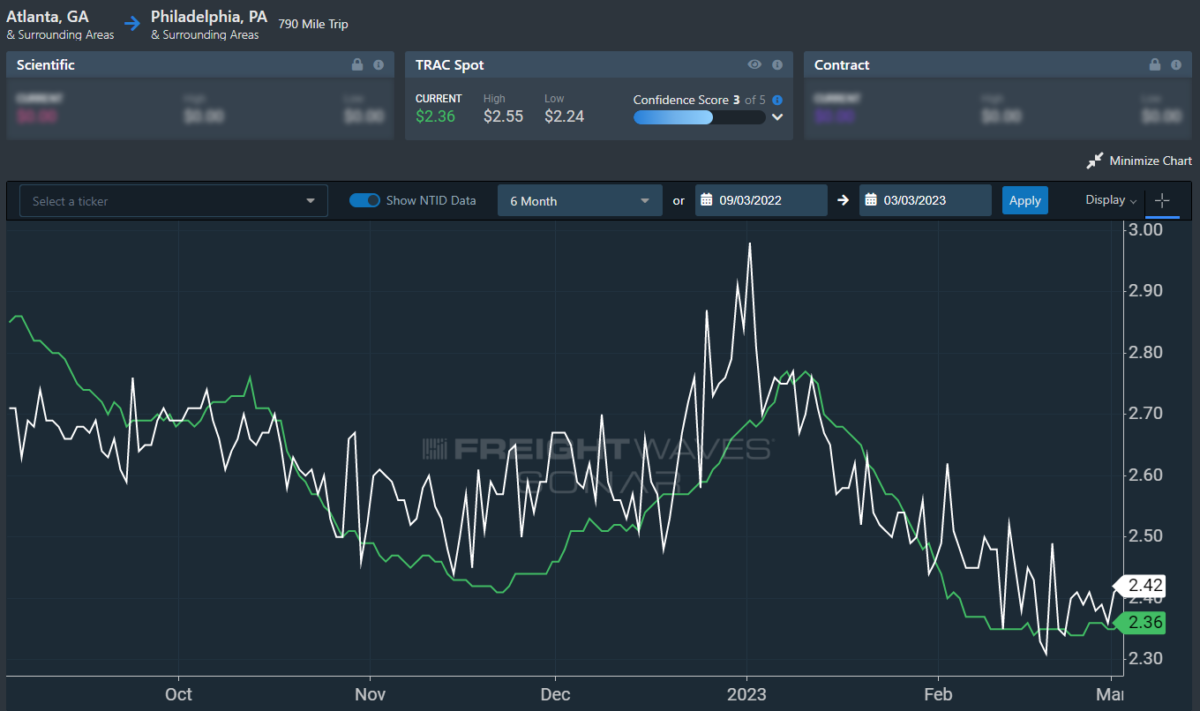The image size is (1200, 711).
Task: Open the Display menu
Action: [1111, 200]
